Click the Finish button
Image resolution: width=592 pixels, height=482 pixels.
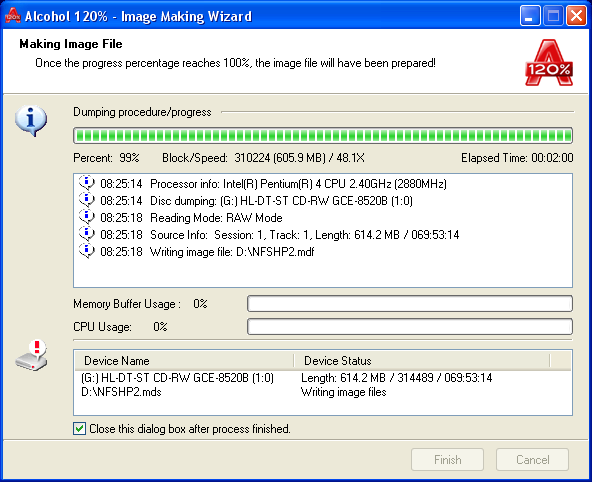(x=447, y=459)
